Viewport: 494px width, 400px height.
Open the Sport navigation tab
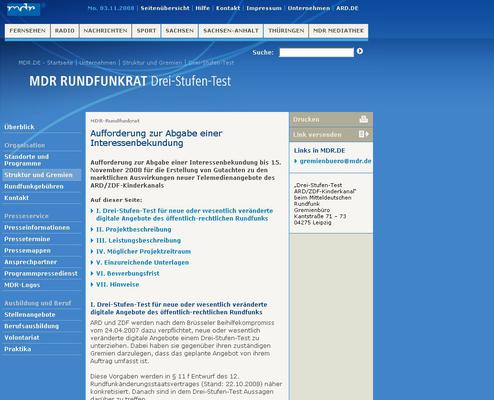tap(146, 31)
